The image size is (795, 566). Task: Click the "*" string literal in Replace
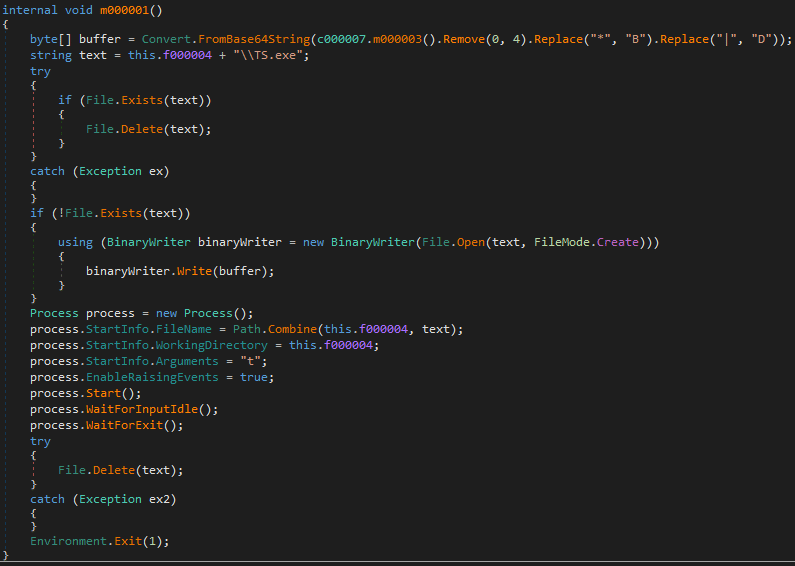pyautogui.click(x=600, y=39)
